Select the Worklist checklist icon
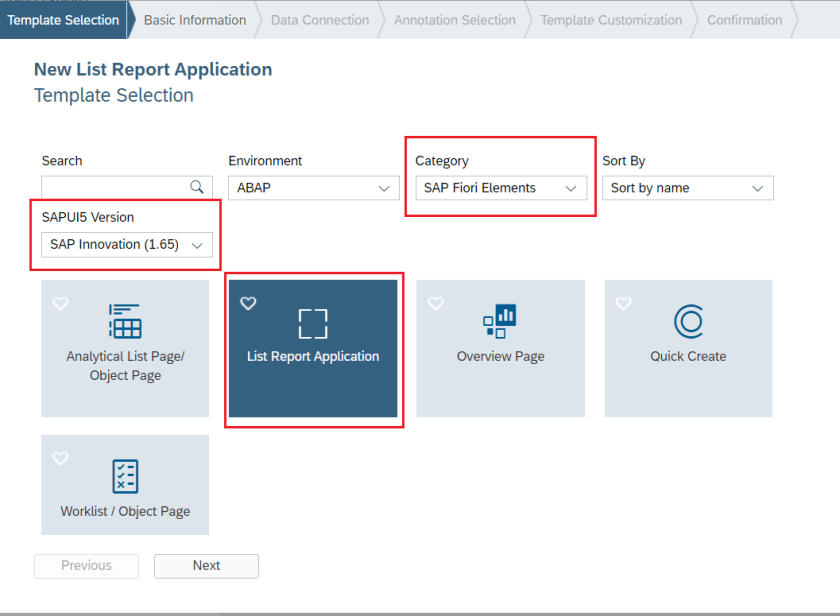This screenshot has width=840, height=616. (125, 476)
